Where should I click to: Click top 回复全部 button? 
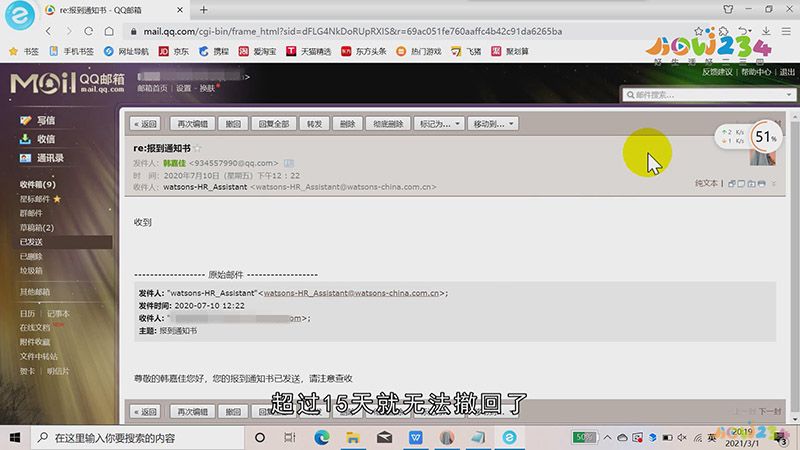tap(273, 123)
